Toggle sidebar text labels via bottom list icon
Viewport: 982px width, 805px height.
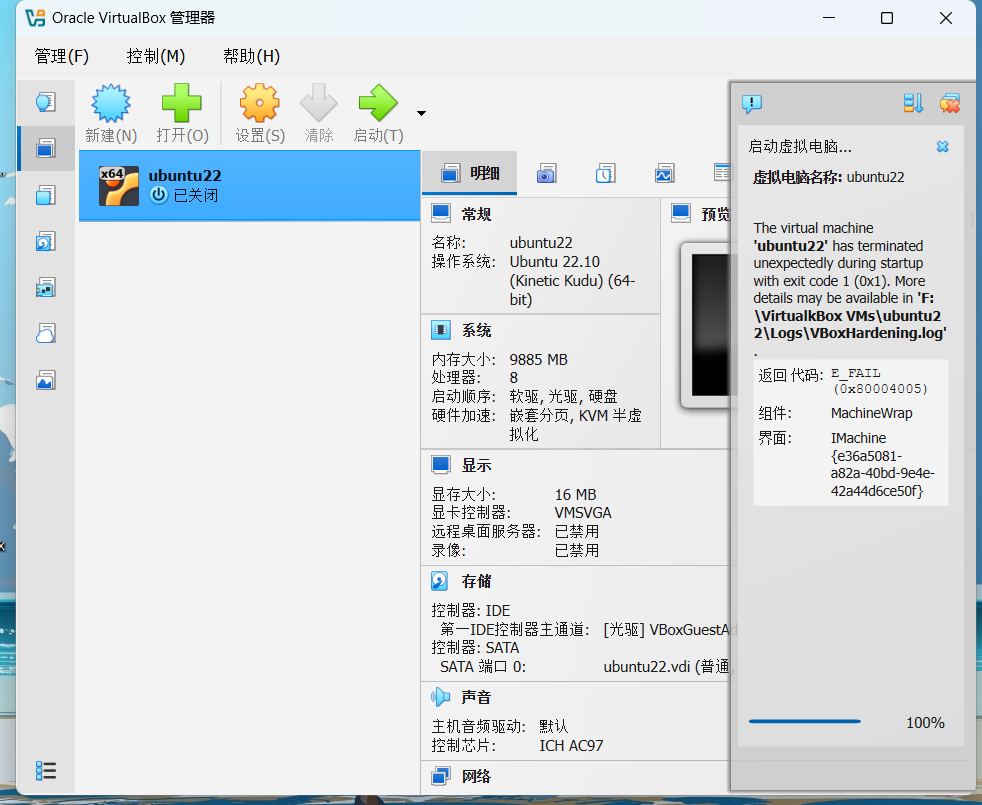pyautogui.click(x=46, y=771)
